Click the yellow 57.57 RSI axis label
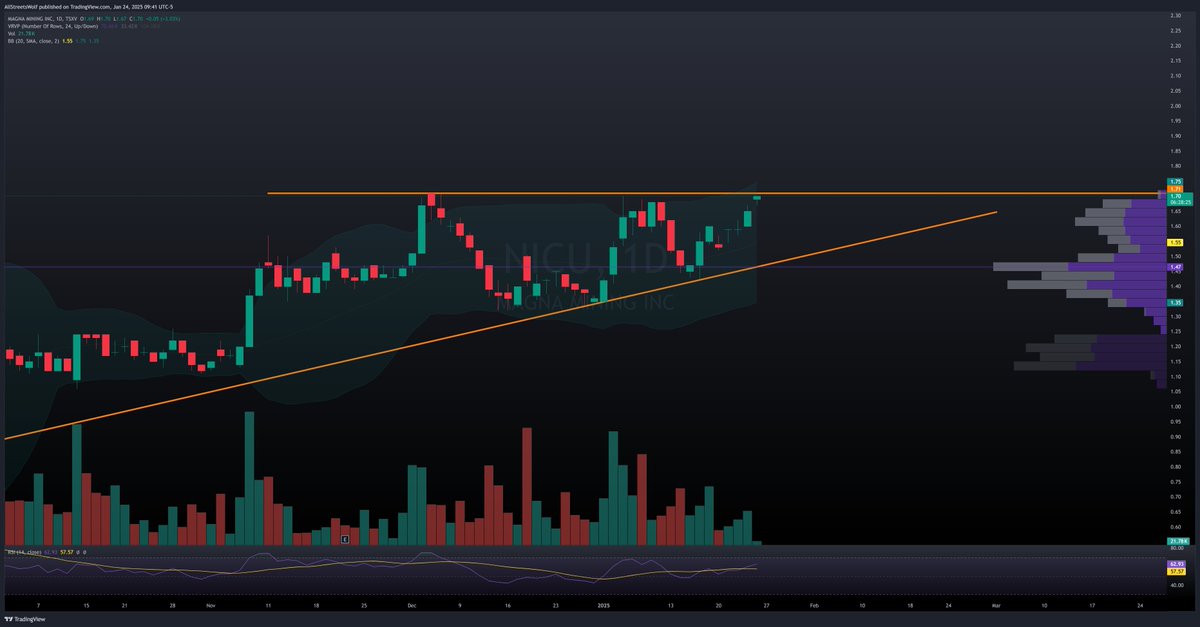 click(1176, 571)
